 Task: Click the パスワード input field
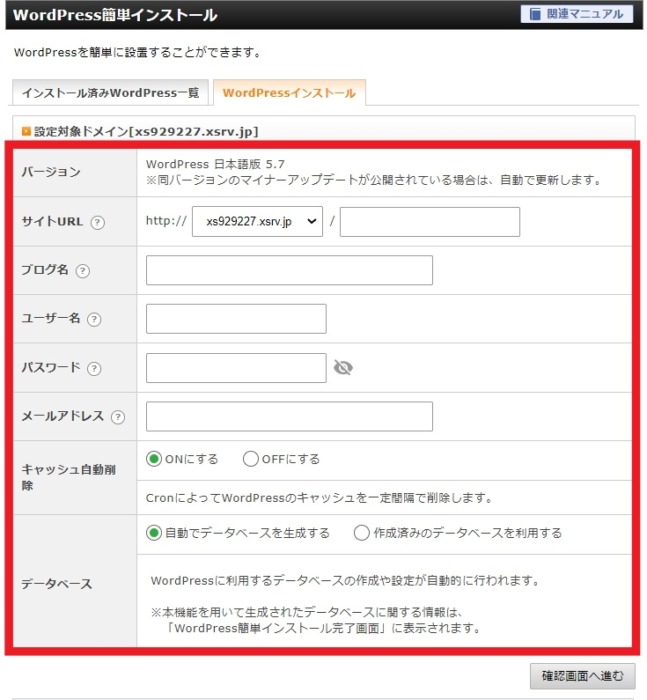[x=236, y=368]
